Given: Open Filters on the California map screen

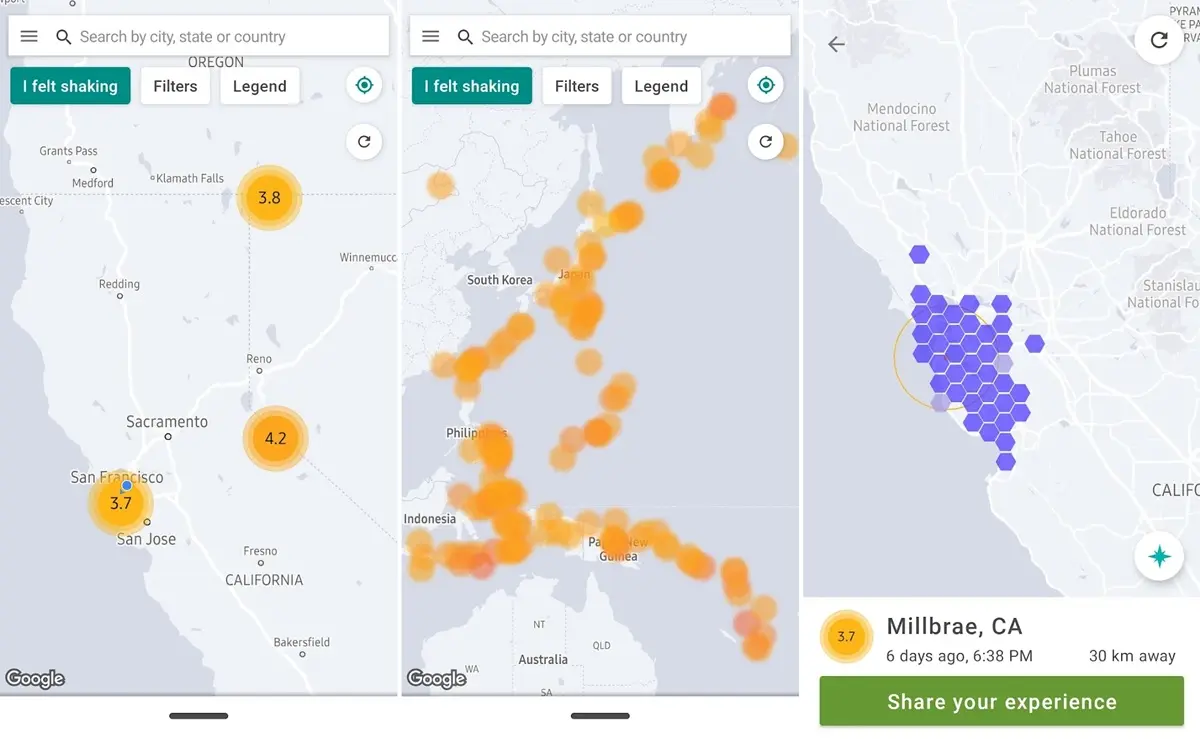Looking at the screenshot, I should (175, 86).
